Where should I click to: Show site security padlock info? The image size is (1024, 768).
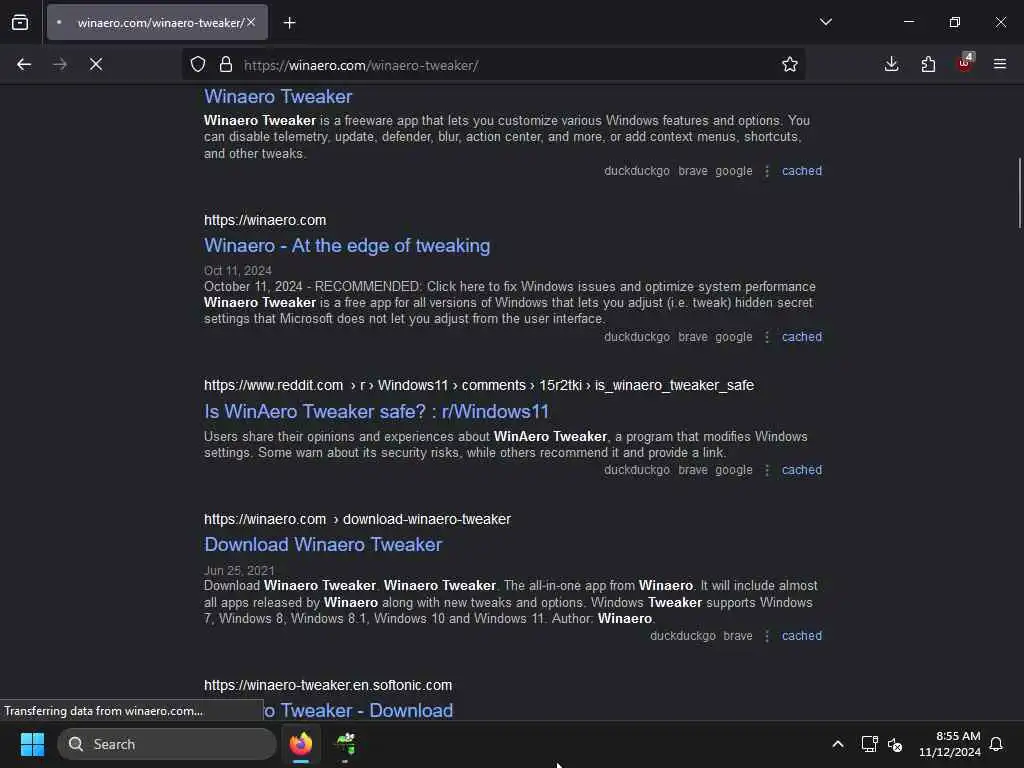click(x=226, y=64)
